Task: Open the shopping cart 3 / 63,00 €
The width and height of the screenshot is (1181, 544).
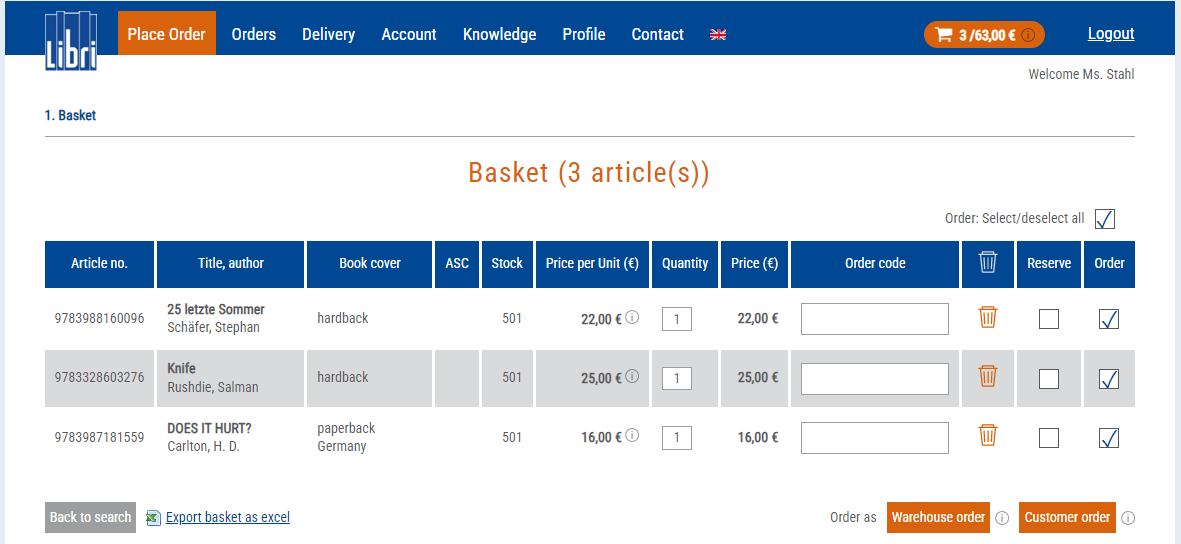Action: point(984,35)
